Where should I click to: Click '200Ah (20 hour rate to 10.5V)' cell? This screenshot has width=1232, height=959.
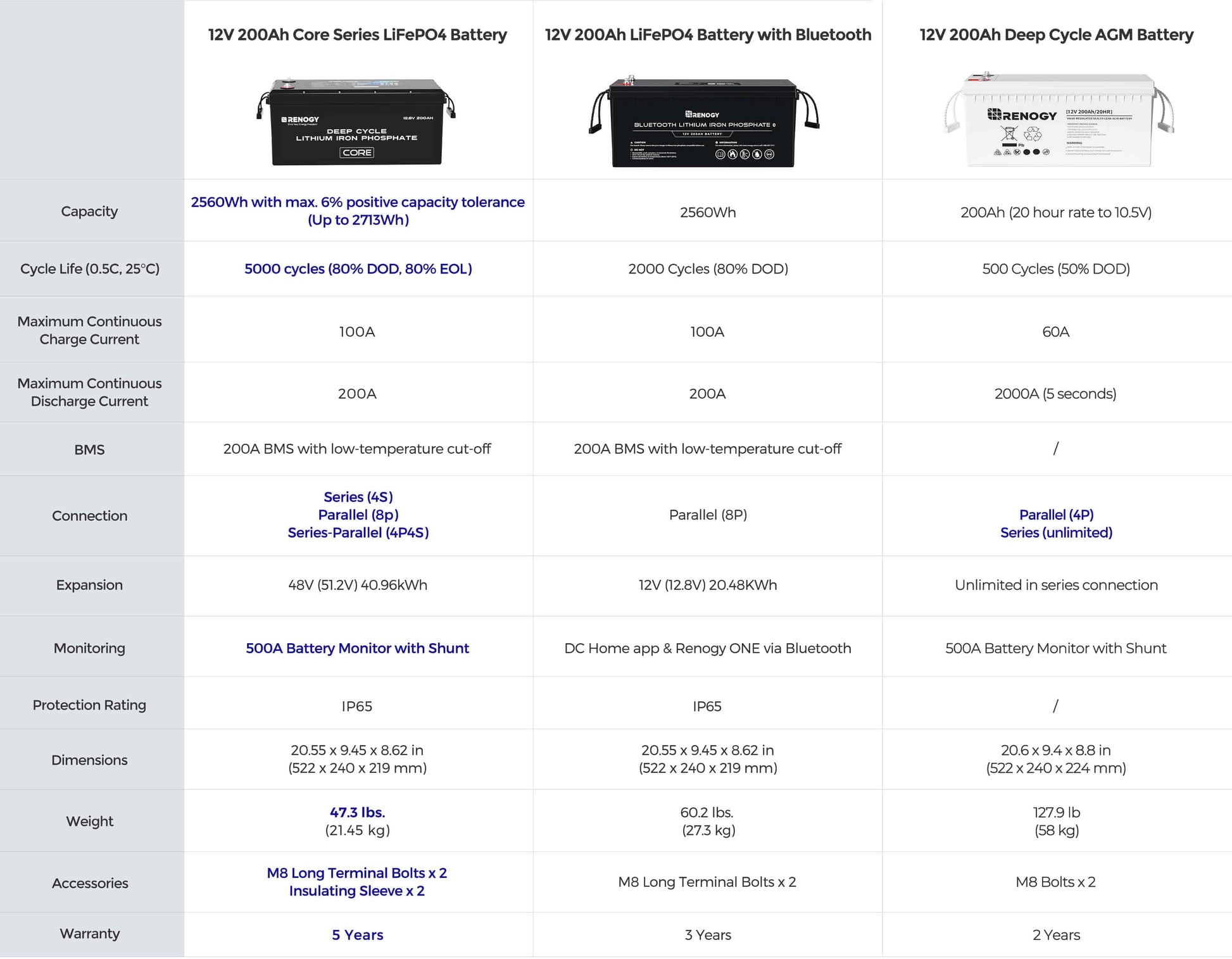(1056, 213)
